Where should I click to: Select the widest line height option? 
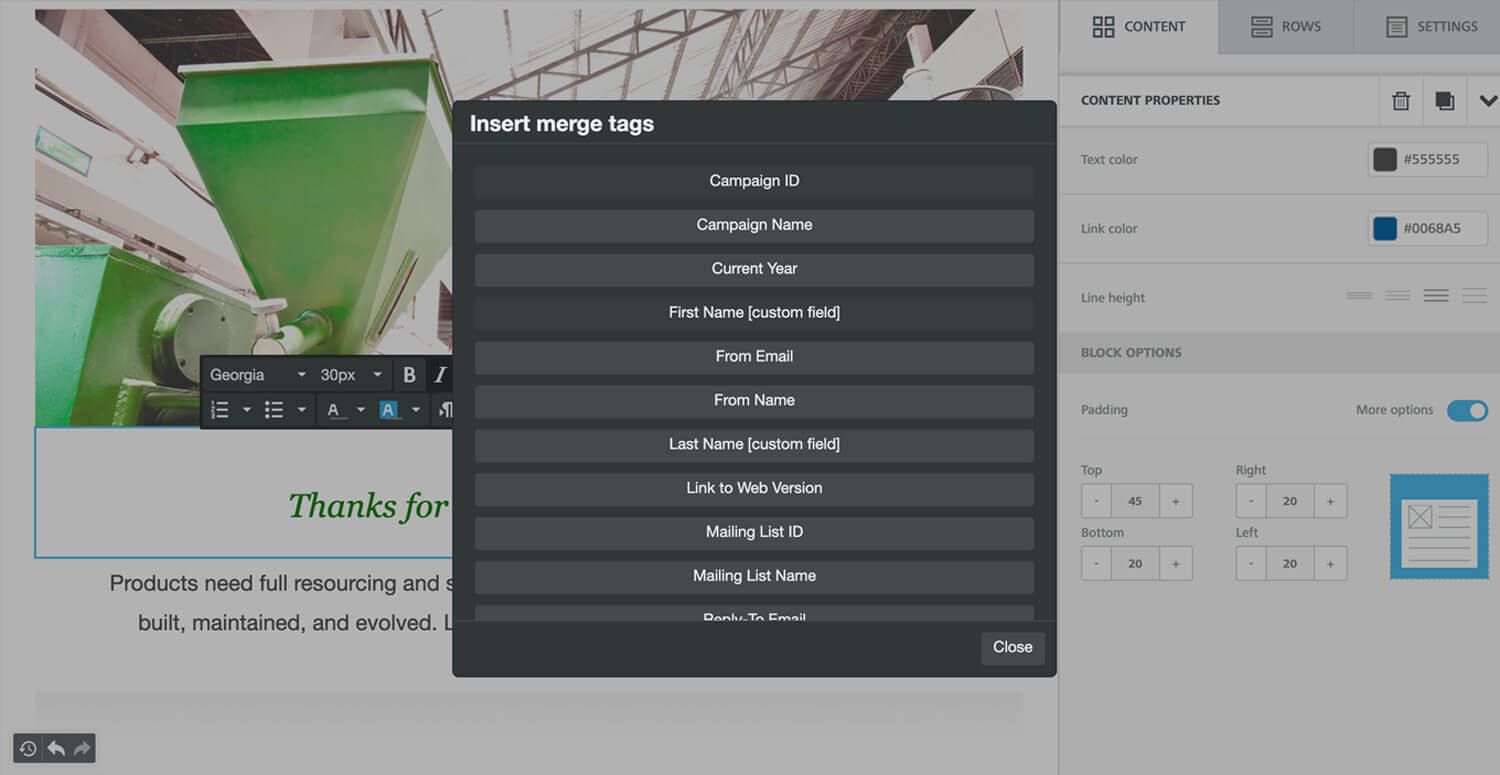1474,296
